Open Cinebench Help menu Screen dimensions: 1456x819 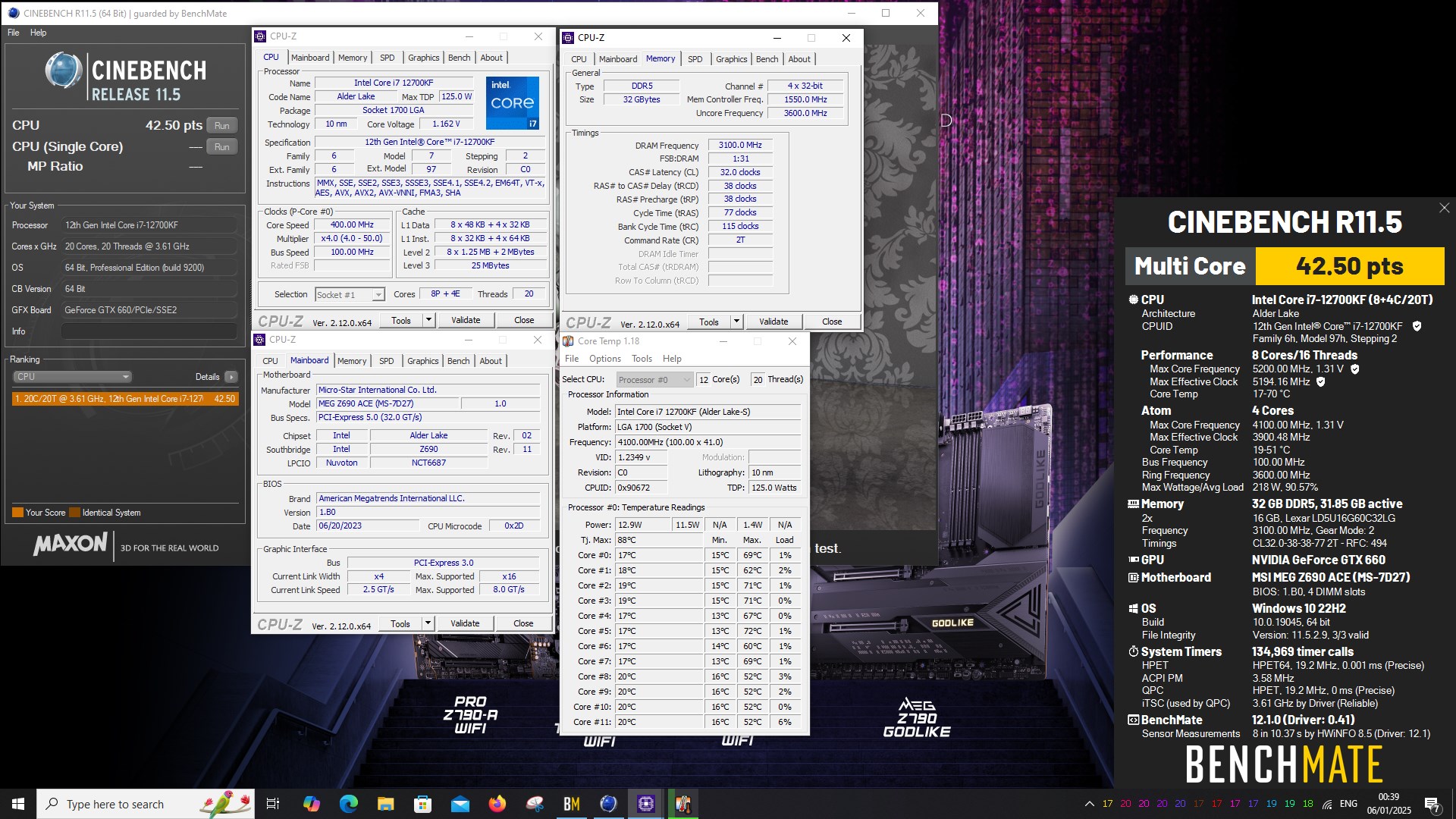[x=38, y=33]
